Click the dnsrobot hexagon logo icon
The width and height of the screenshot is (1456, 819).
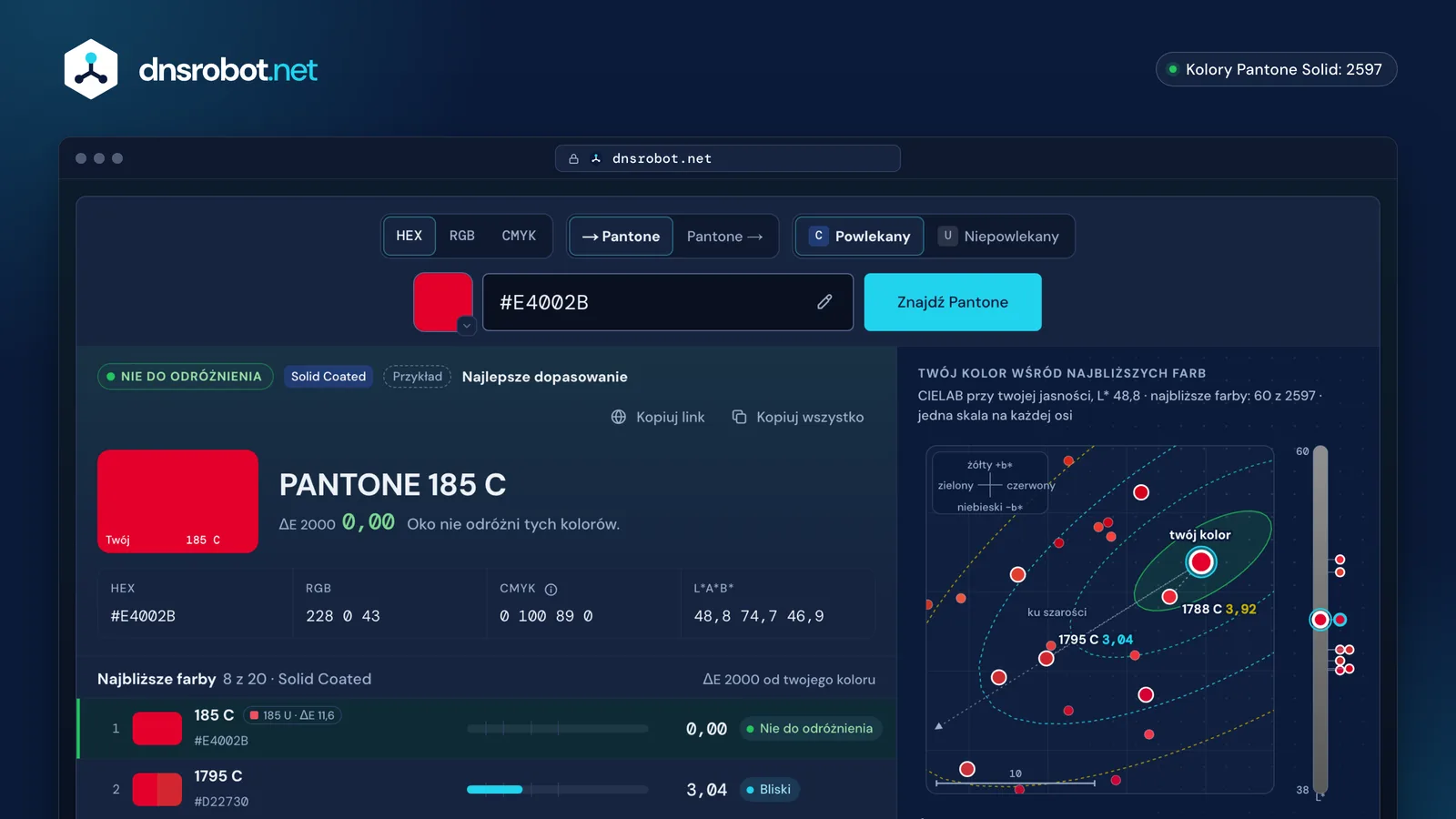coord(91,69)
